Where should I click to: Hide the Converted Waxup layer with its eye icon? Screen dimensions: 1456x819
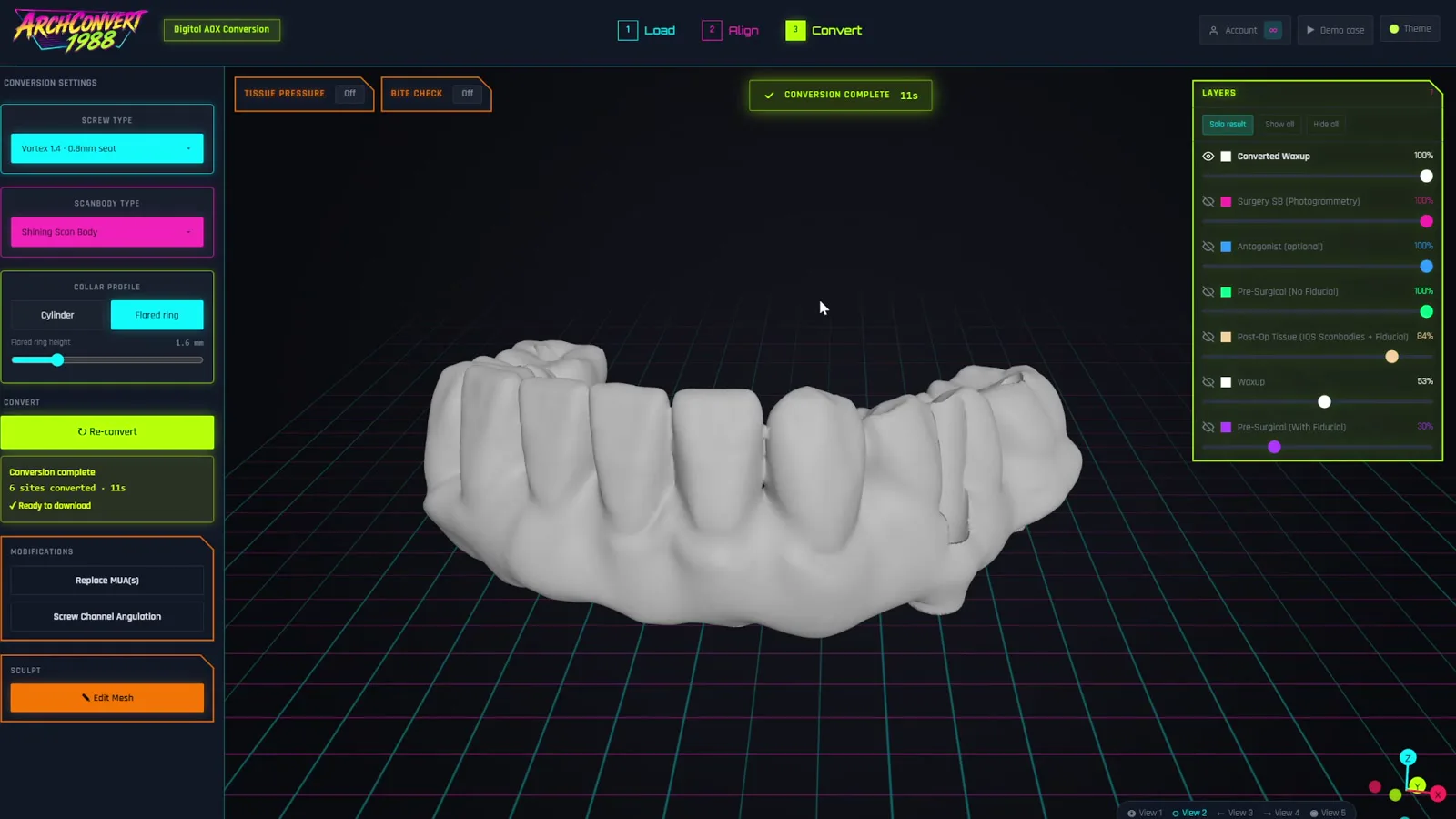(1208, 157)
